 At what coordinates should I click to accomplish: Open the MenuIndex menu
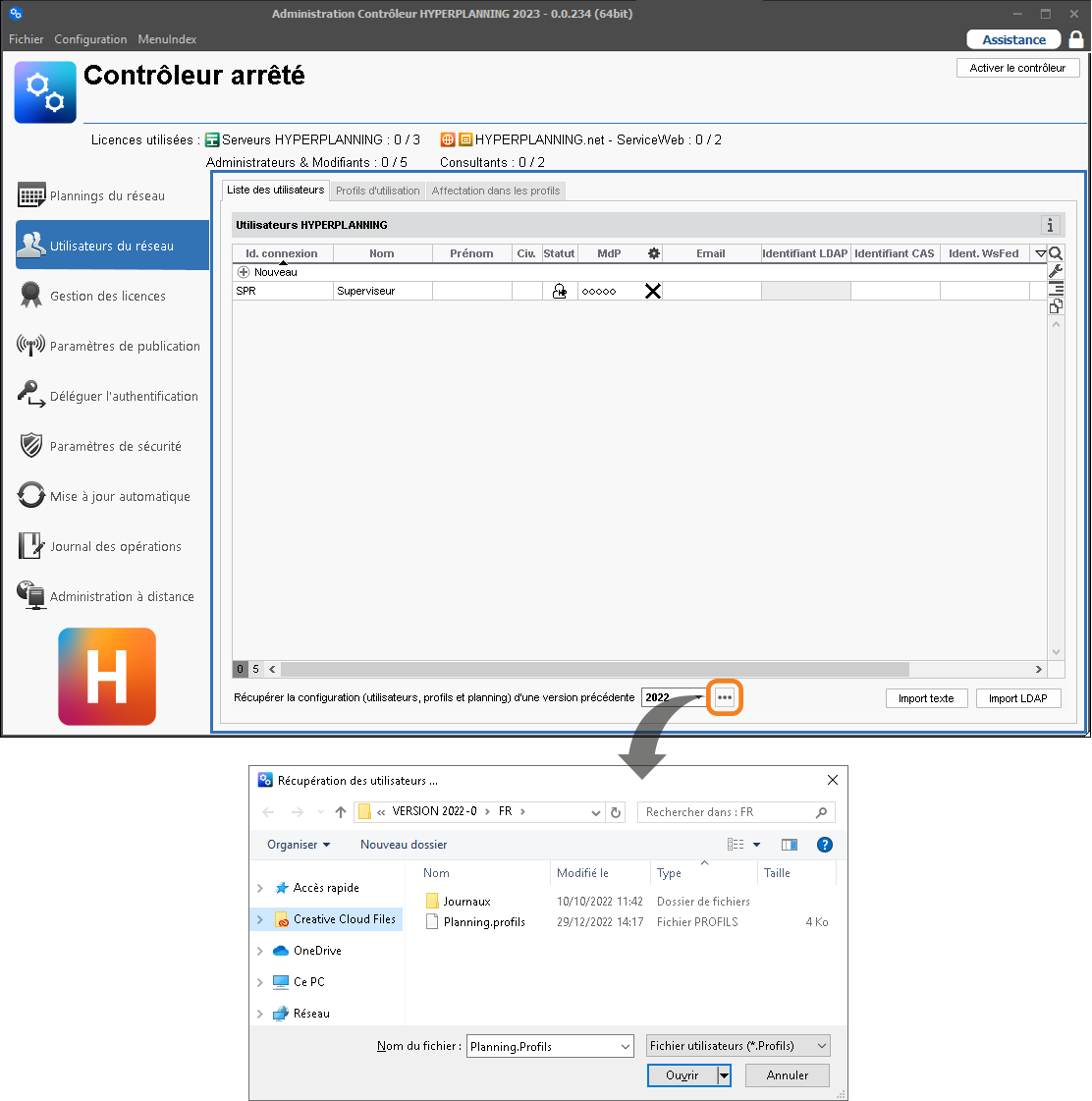[x=167, y=39]
